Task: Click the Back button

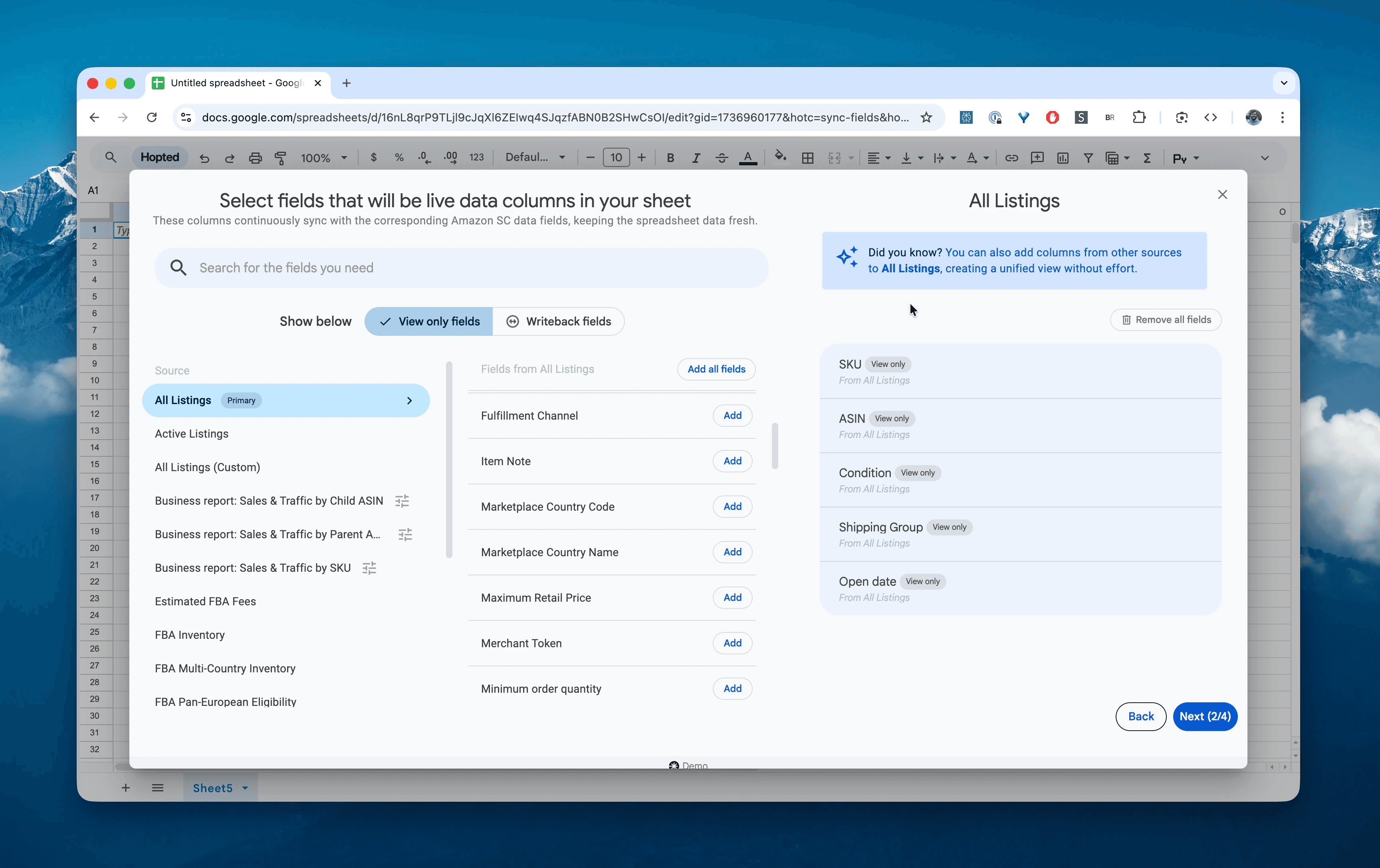Action: tap(1140, 716)
